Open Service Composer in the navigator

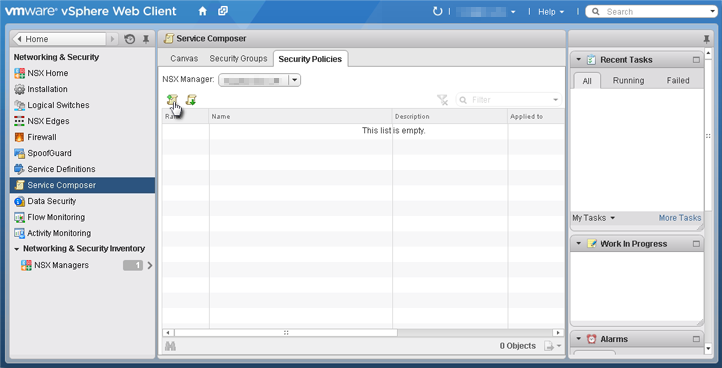[x=82, y=185]
